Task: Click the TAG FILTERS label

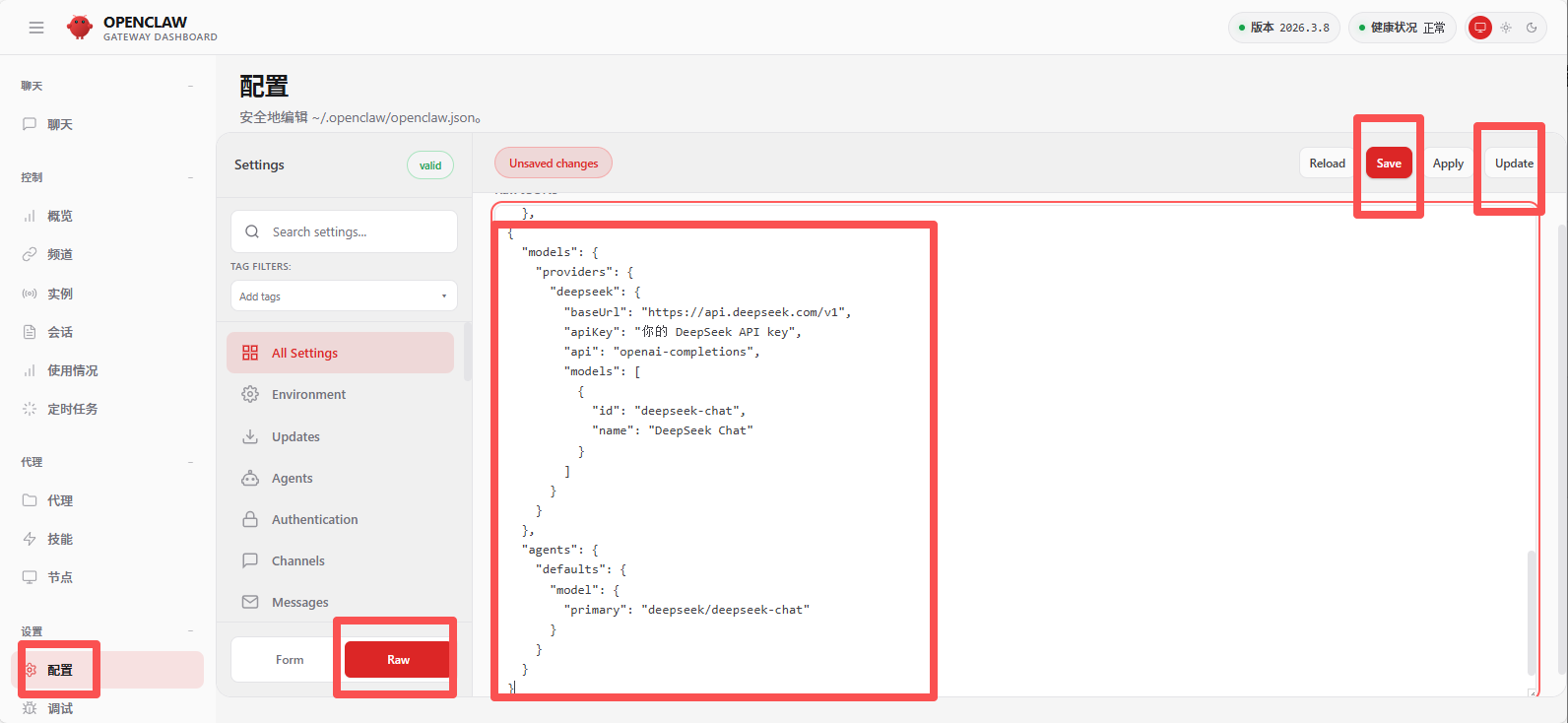Action: (x=261, y=267)
